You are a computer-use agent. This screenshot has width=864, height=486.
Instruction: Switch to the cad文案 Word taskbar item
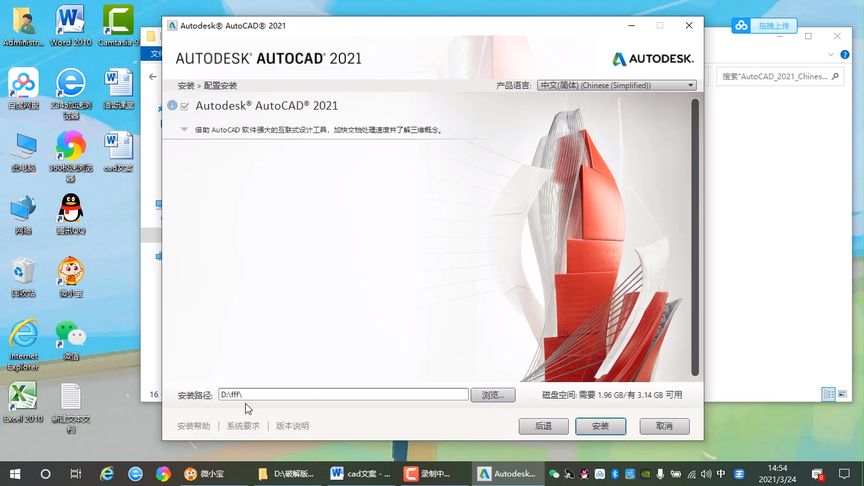[x=361, y=474]
